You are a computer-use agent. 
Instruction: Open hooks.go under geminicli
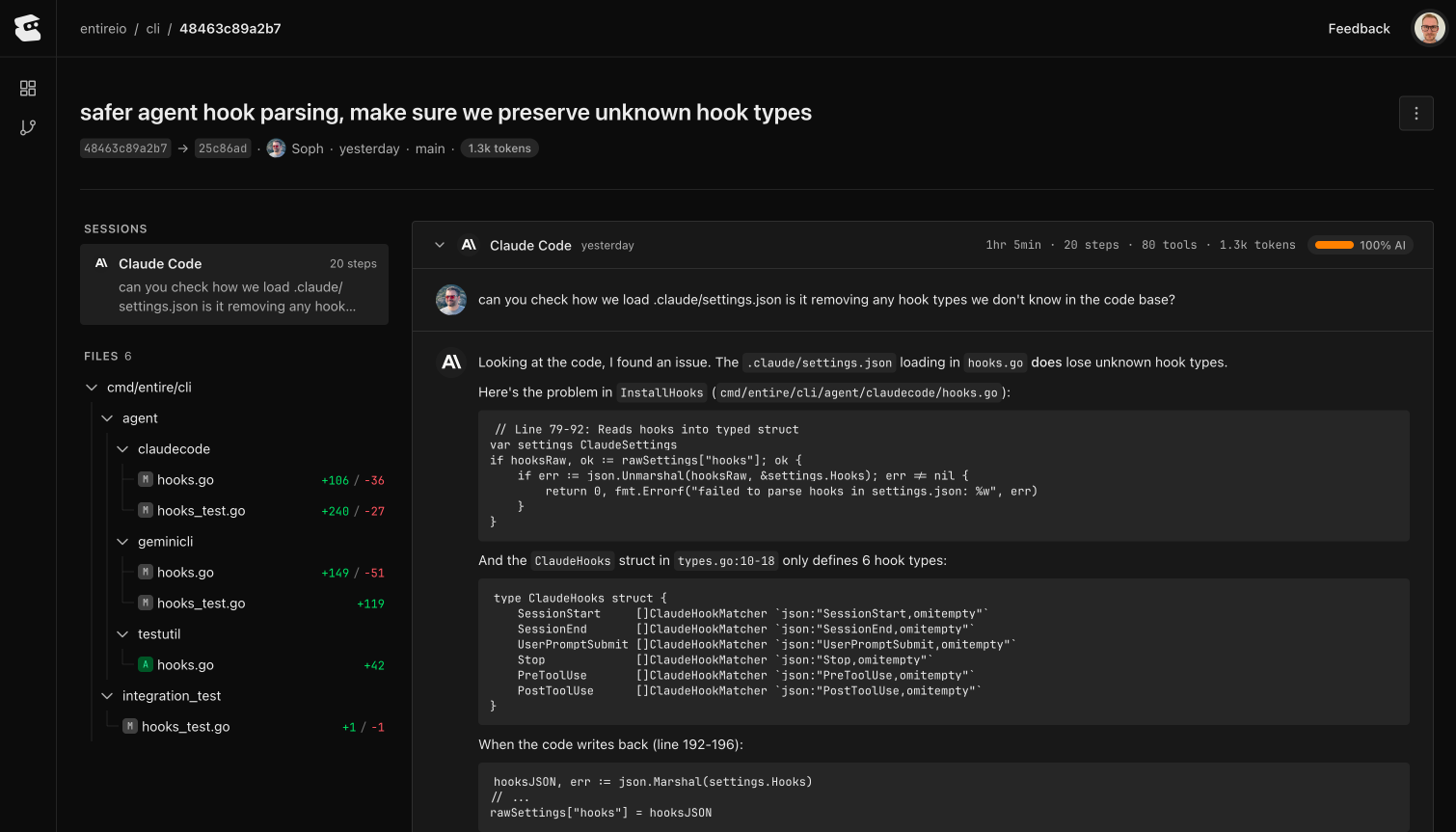[x=185, y=573]
